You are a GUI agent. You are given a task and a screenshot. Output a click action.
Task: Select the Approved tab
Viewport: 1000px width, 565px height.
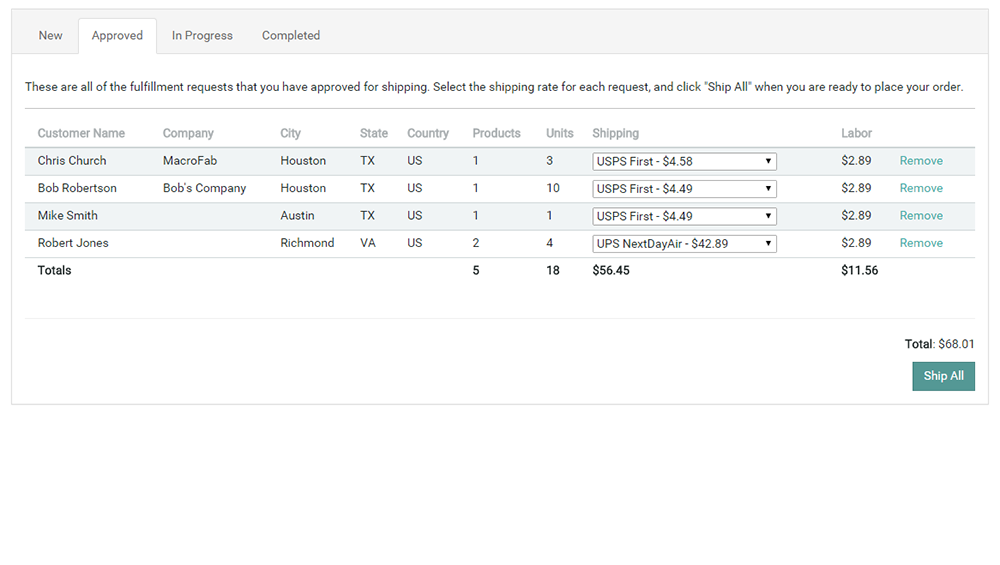coord(117,36)
